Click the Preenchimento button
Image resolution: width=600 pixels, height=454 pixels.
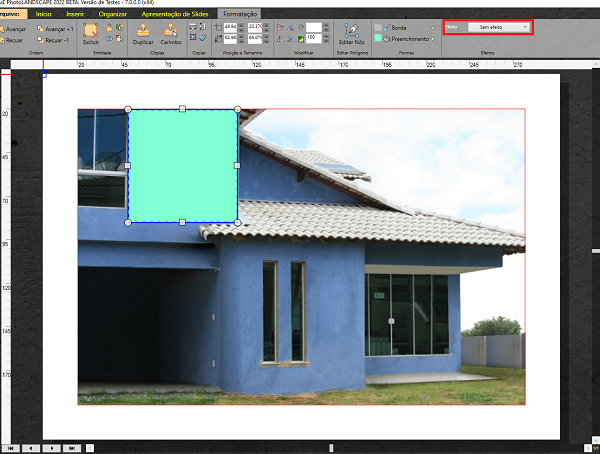[404, 39]
